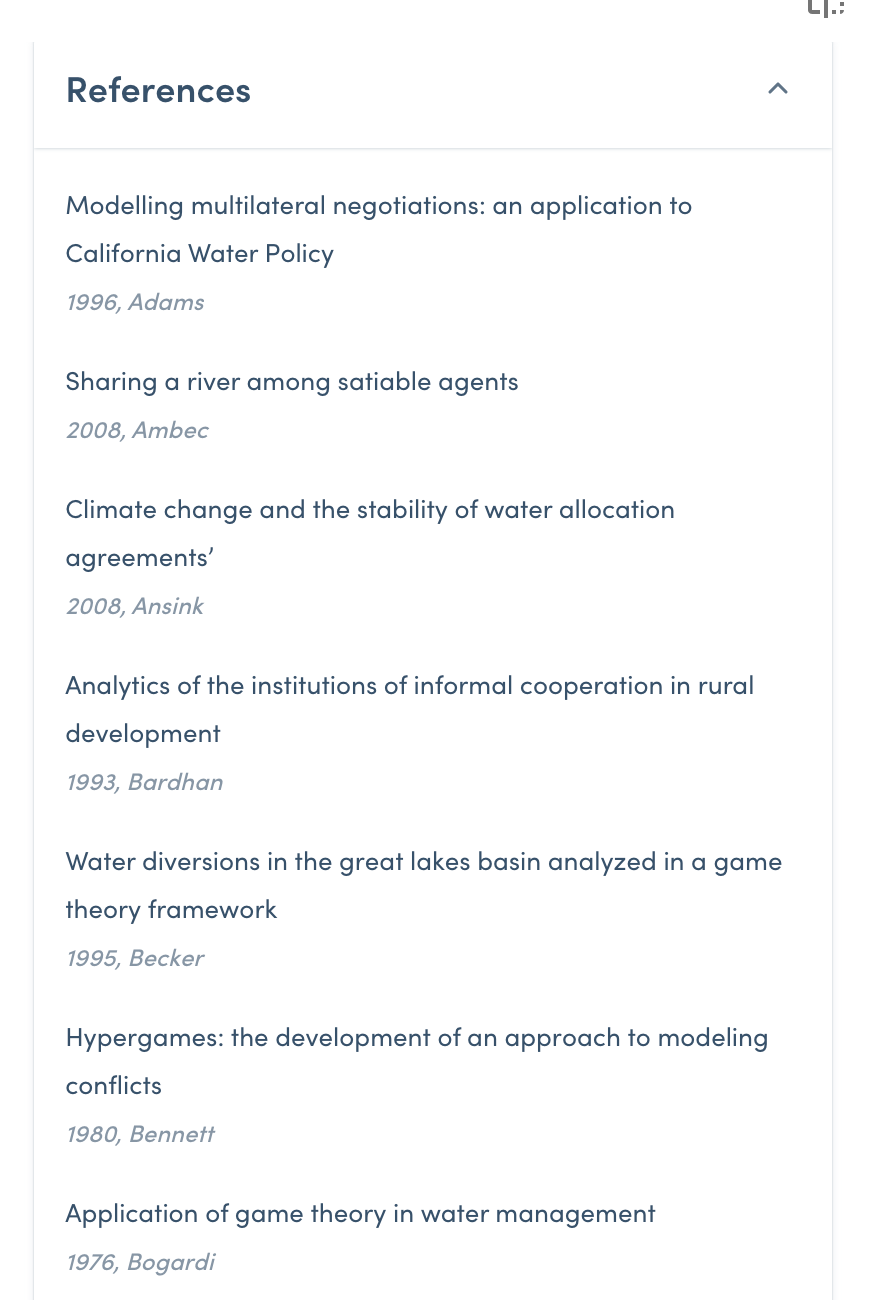Open 'Analytics of the institutions' reference

pos(409,686)
